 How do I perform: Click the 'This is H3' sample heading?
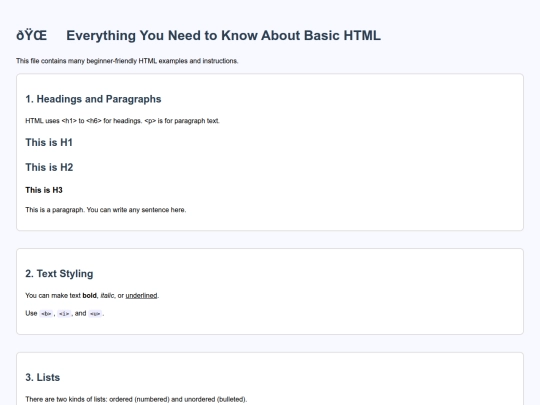[44, 190]
